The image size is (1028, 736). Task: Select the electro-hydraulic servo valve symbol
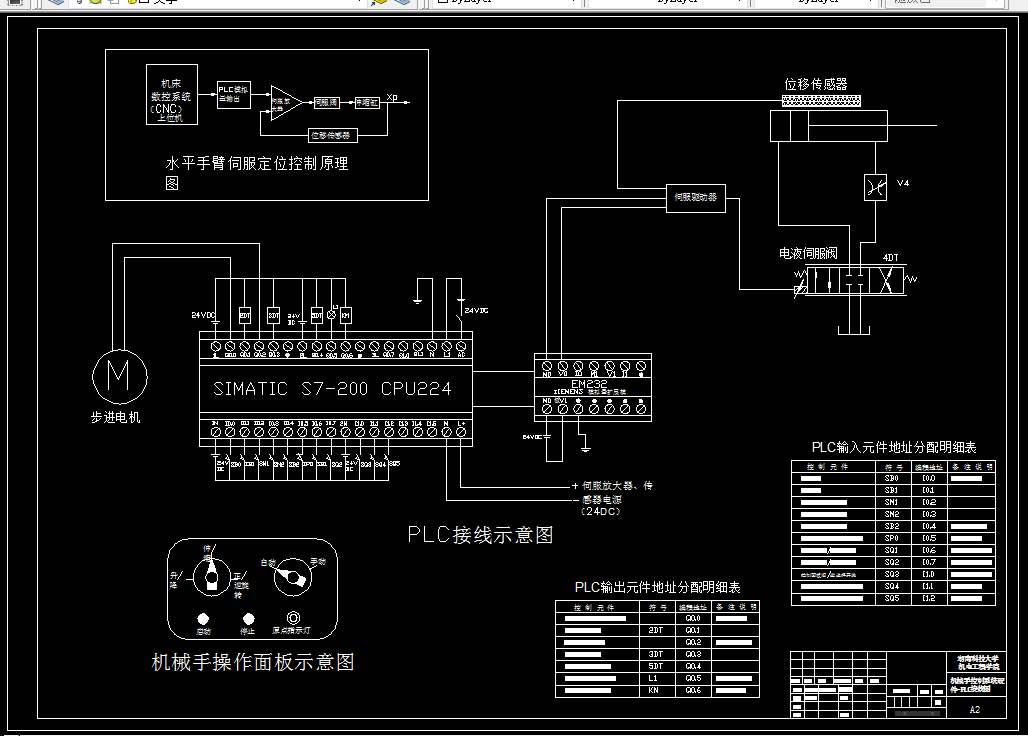click(855, 281)
